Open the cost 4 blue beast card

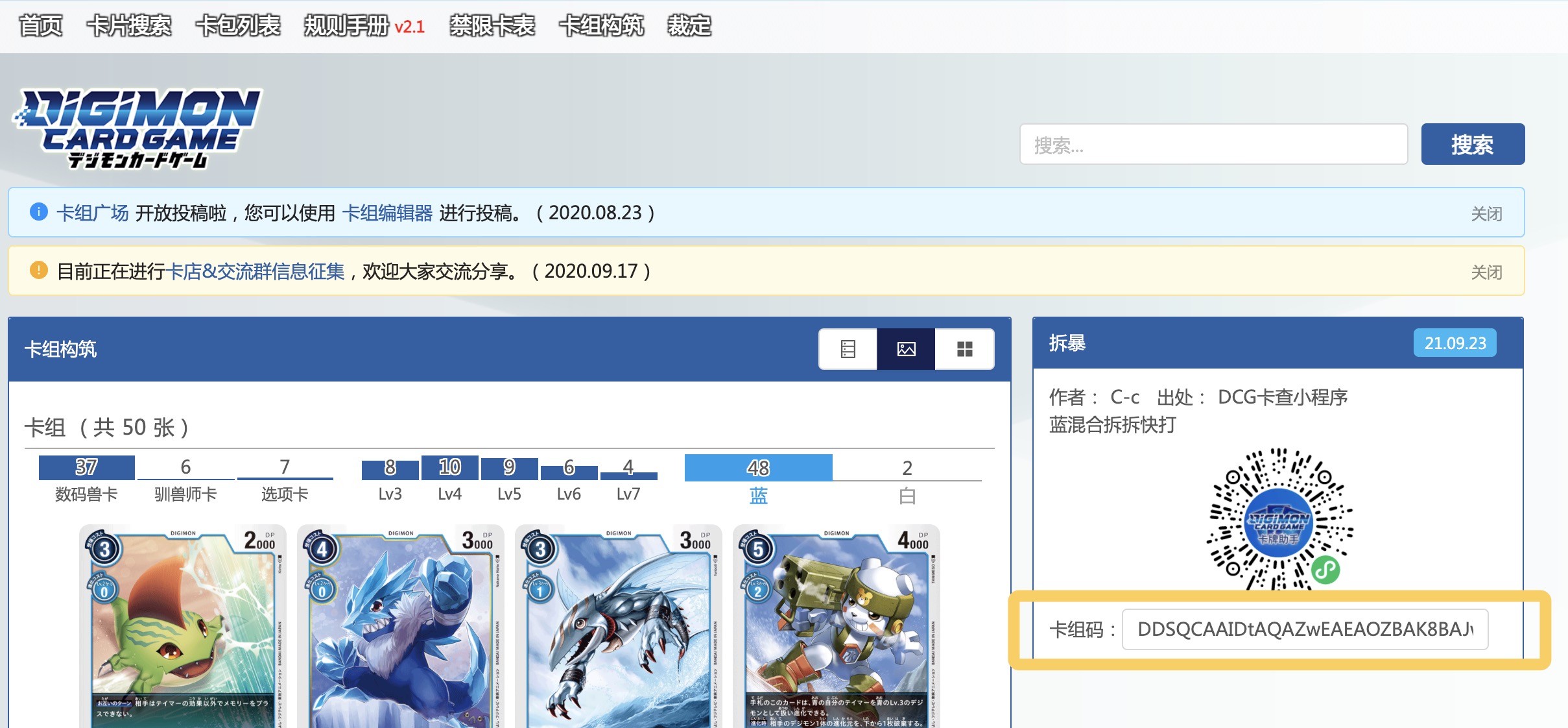pyautogui.click(x=400, y=626)
